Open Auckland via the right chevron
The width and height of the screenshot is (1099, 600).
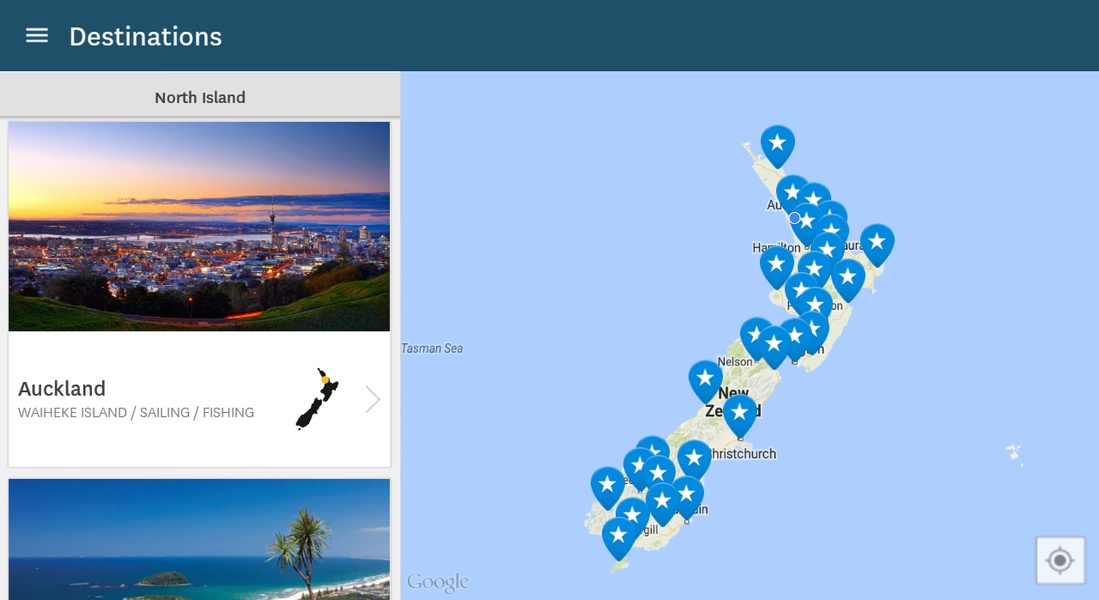(x=372, y=400)
